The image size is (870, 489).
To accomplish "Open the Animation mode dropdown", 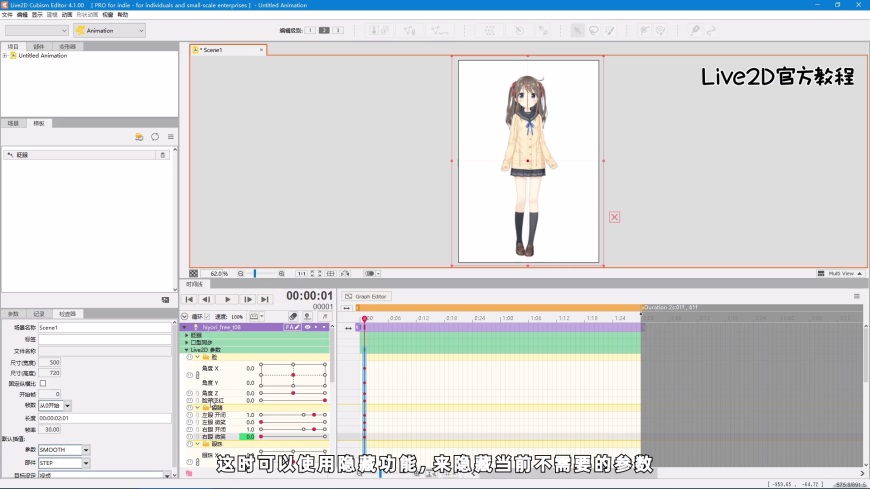I will [x=109, y=31].
